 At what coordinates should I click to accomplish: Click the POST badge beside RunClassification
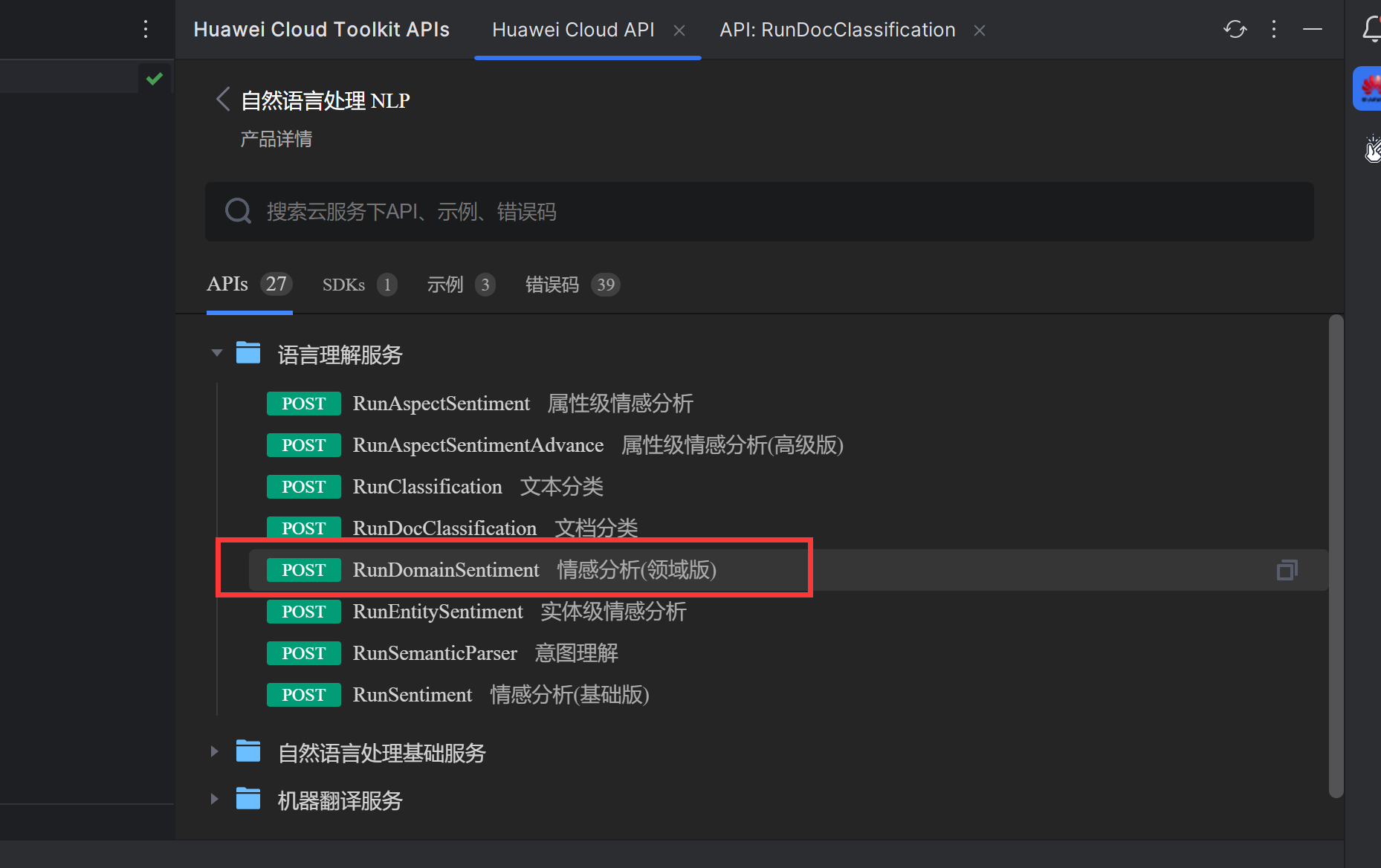tap(304, 487)
